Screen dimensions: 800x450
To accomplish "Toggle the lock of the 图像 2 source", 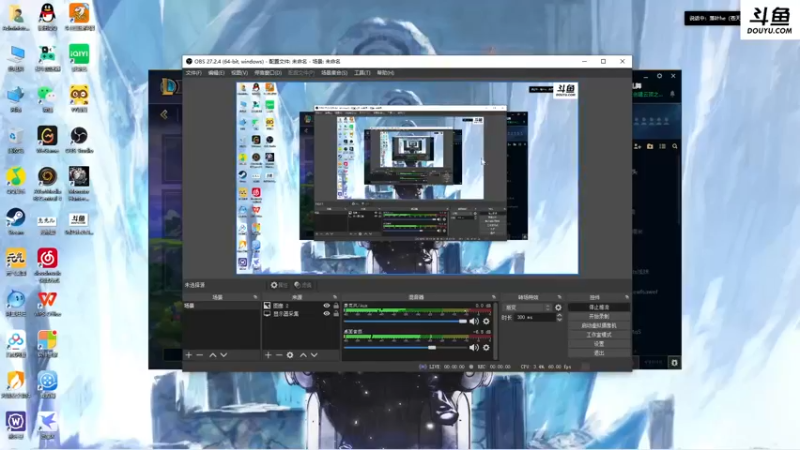I will (336, 306).
